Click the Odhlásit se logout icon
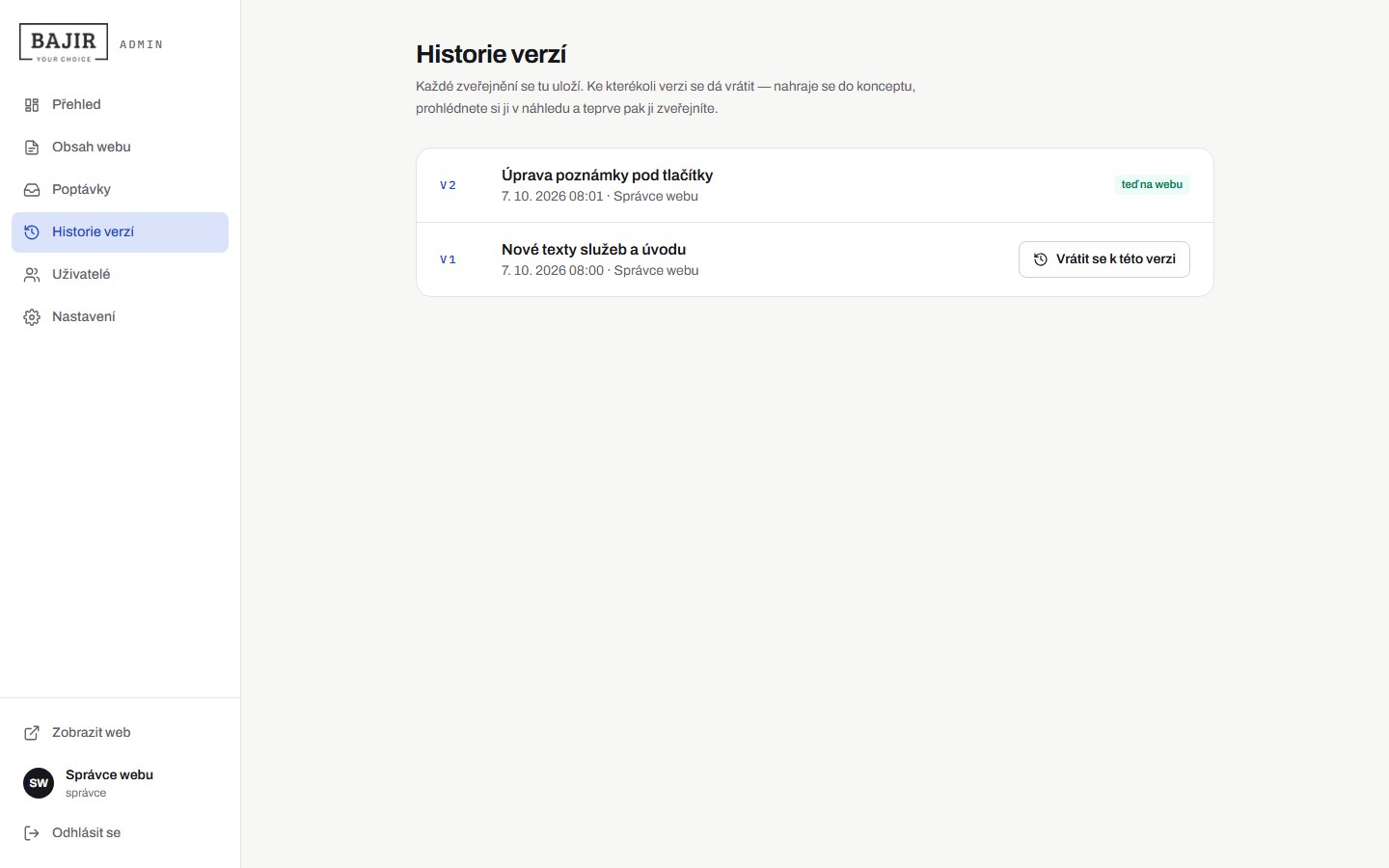 32,833
